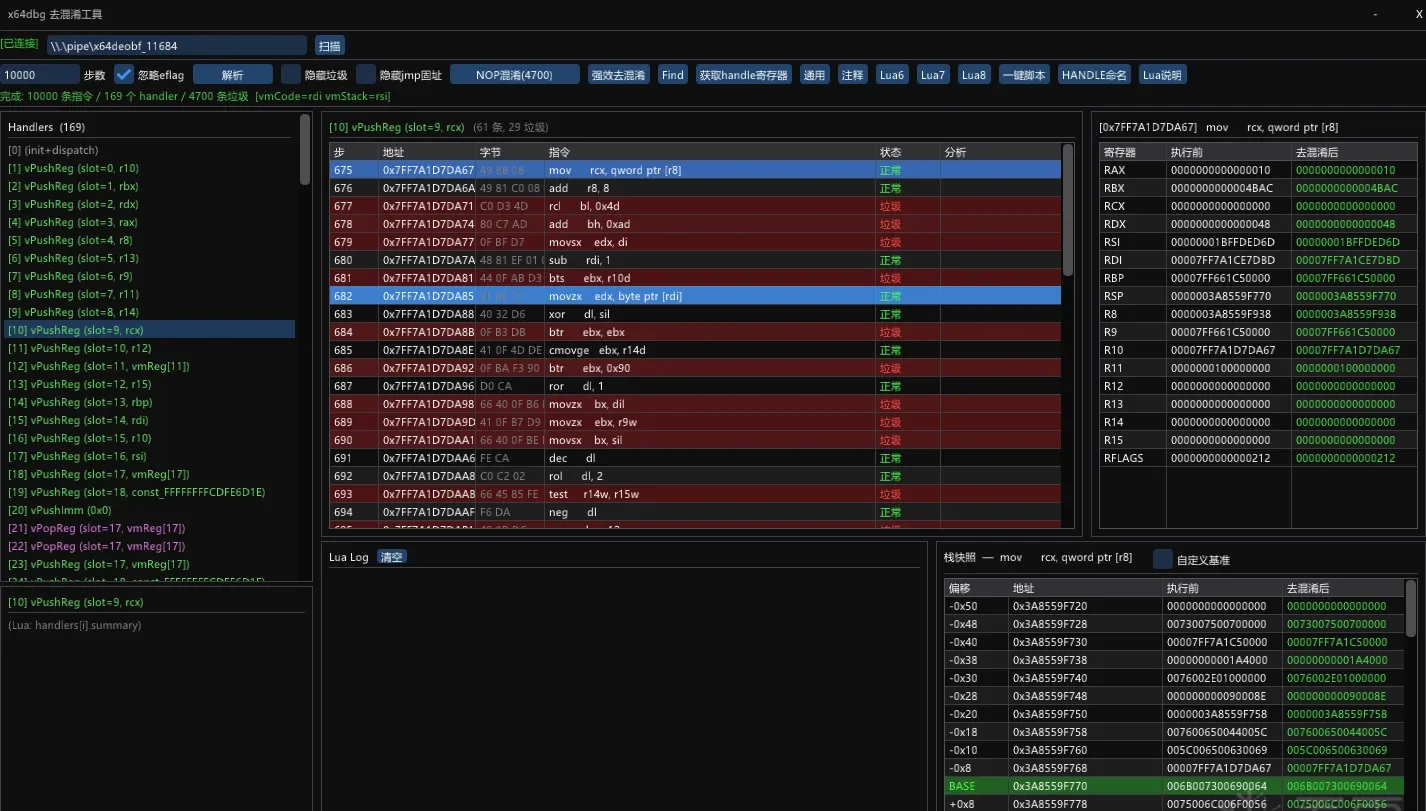Click the HANDLE命名 button

[x=1095, y=75]
